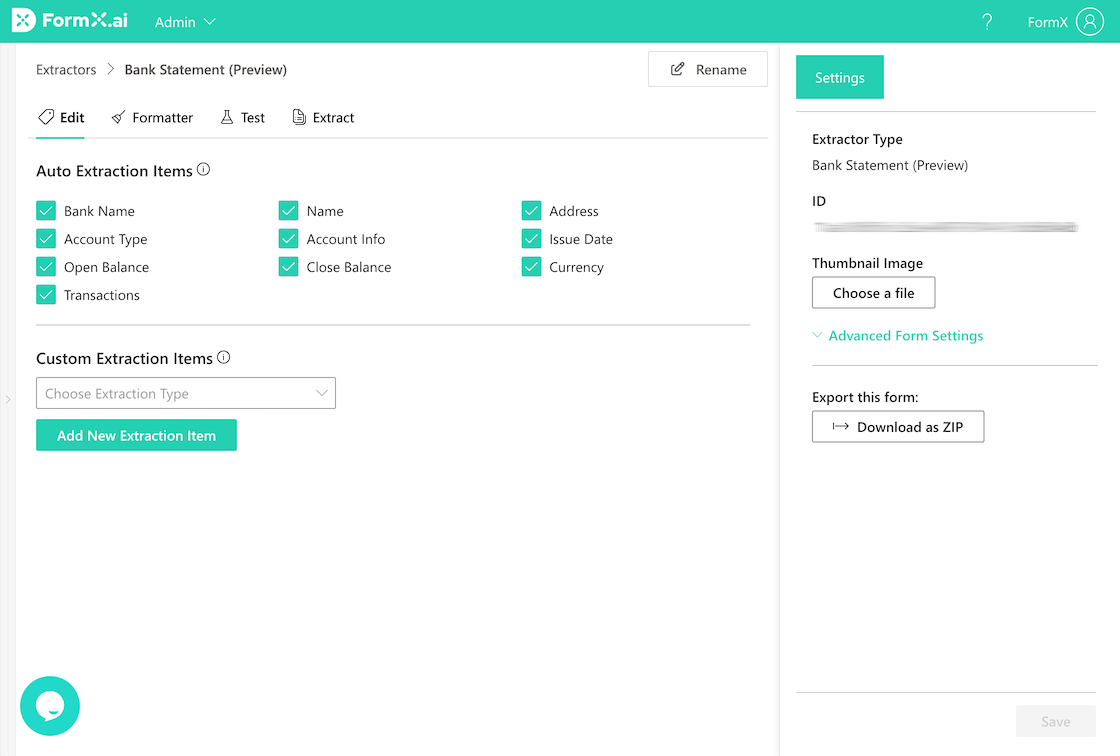The width and height of the screenshot is (1120, 756).
Task: Switch to the Test tab
Action: point(243,117)
